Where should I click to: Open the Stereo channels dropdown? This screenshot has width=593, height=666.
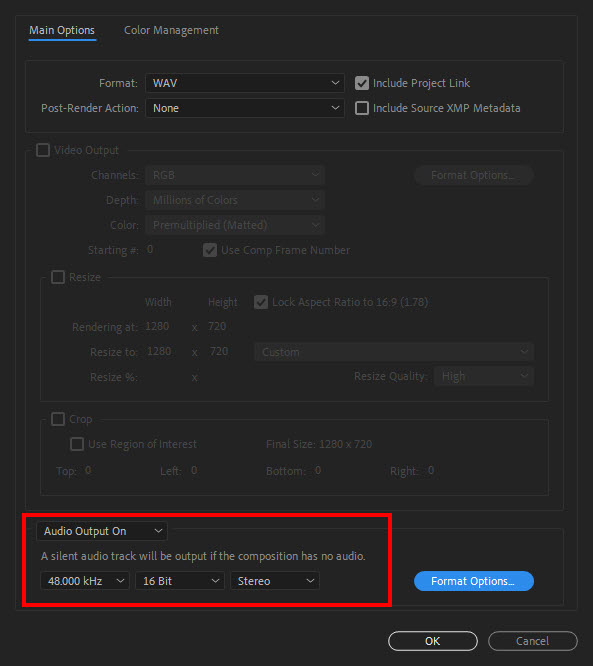point(275,581)
